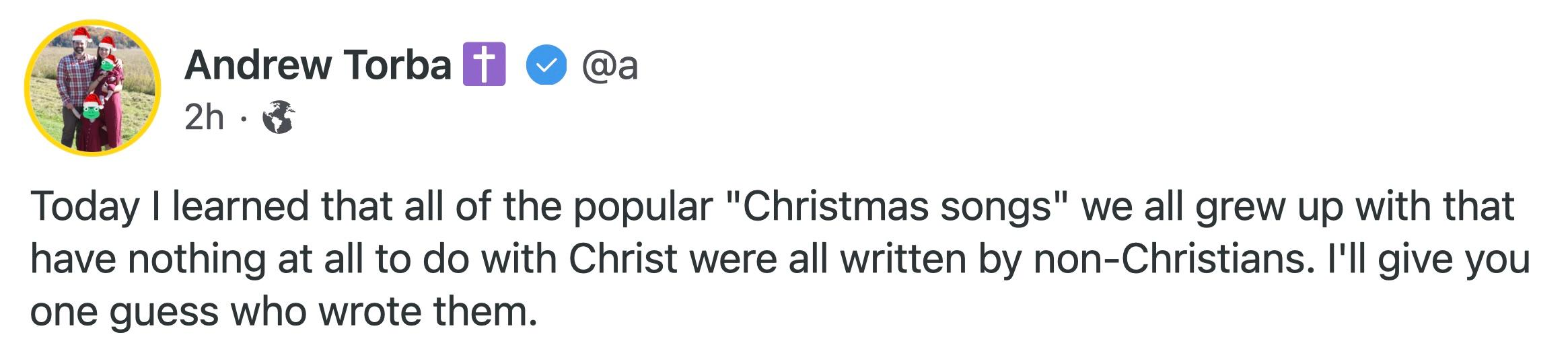Screen dimensions: 1568x343
Task: Click the word "popular" in the post
Action: pyautogui.click(x=643, y=206)
